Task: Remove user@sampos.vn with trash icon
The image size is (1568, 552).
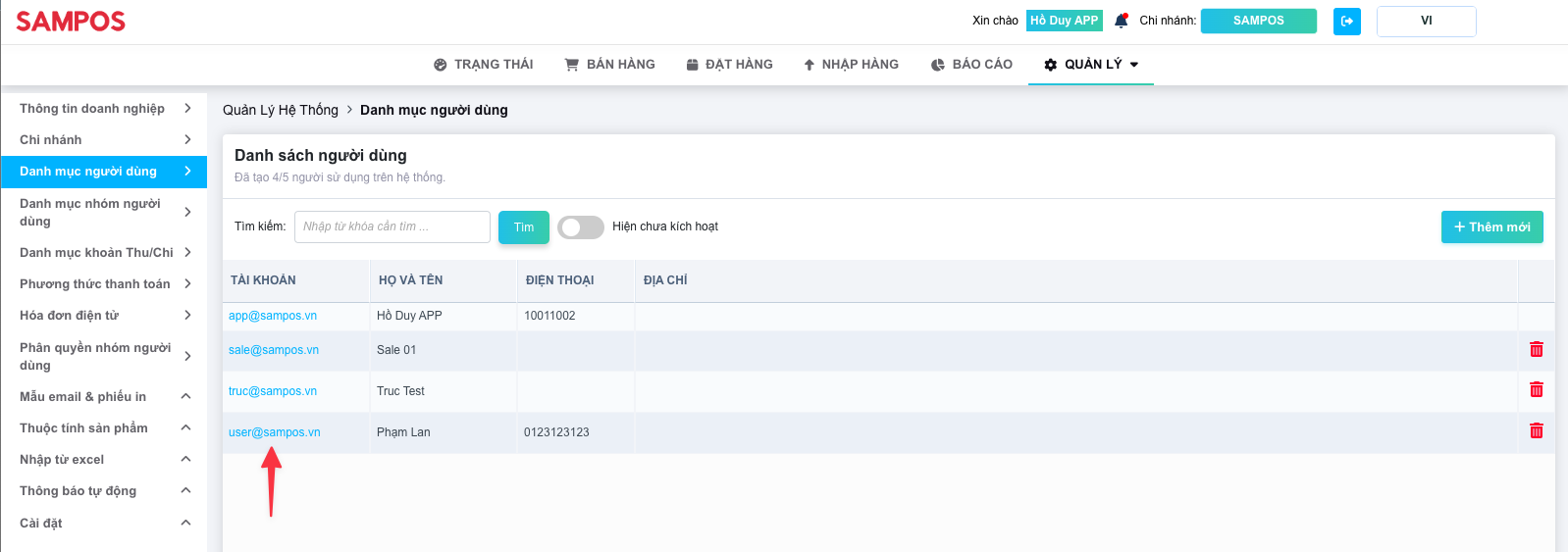Action: point(1536,431)
